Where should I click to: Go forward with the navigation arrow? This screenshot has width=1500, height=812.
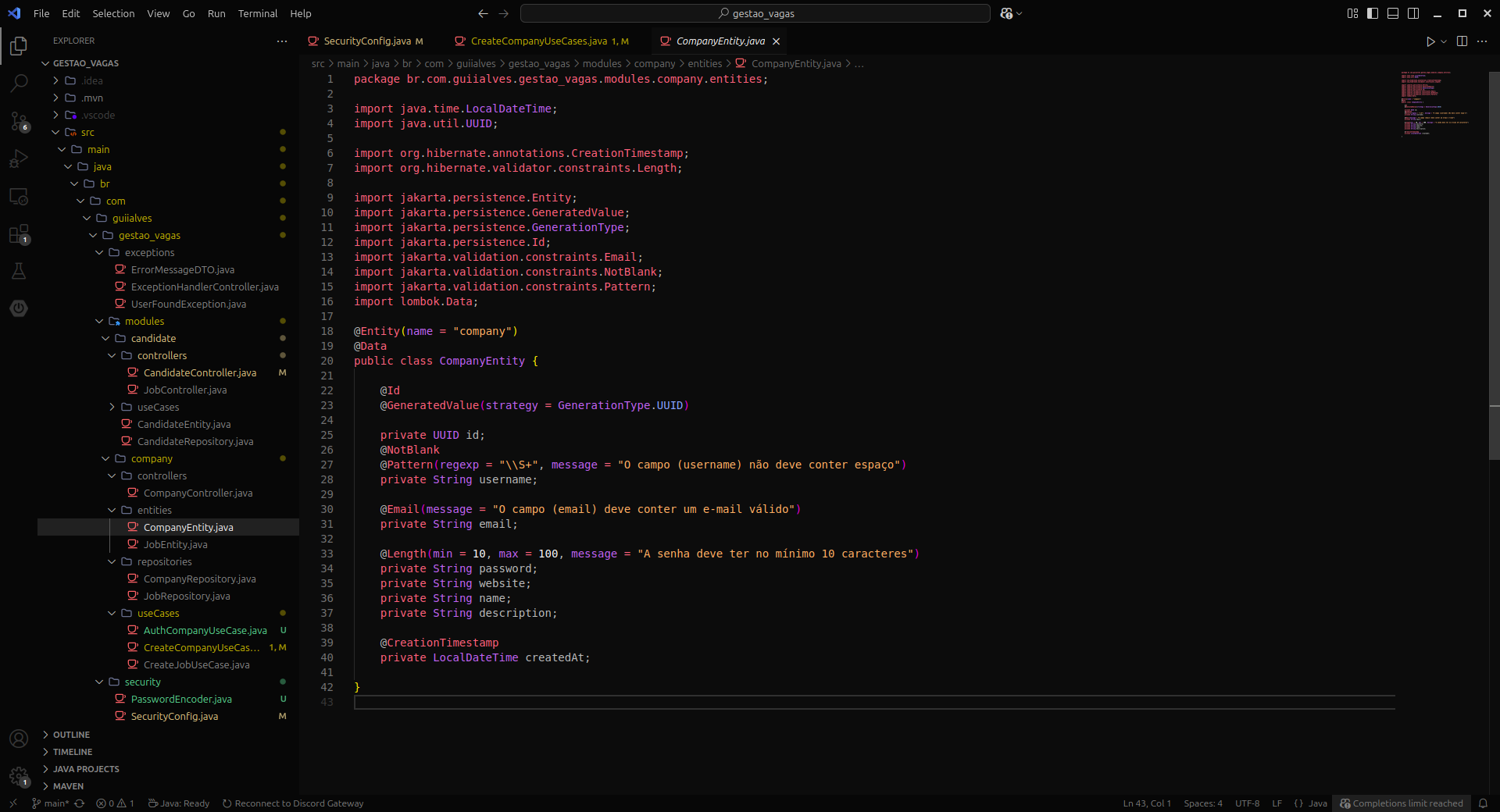(504, 13)
